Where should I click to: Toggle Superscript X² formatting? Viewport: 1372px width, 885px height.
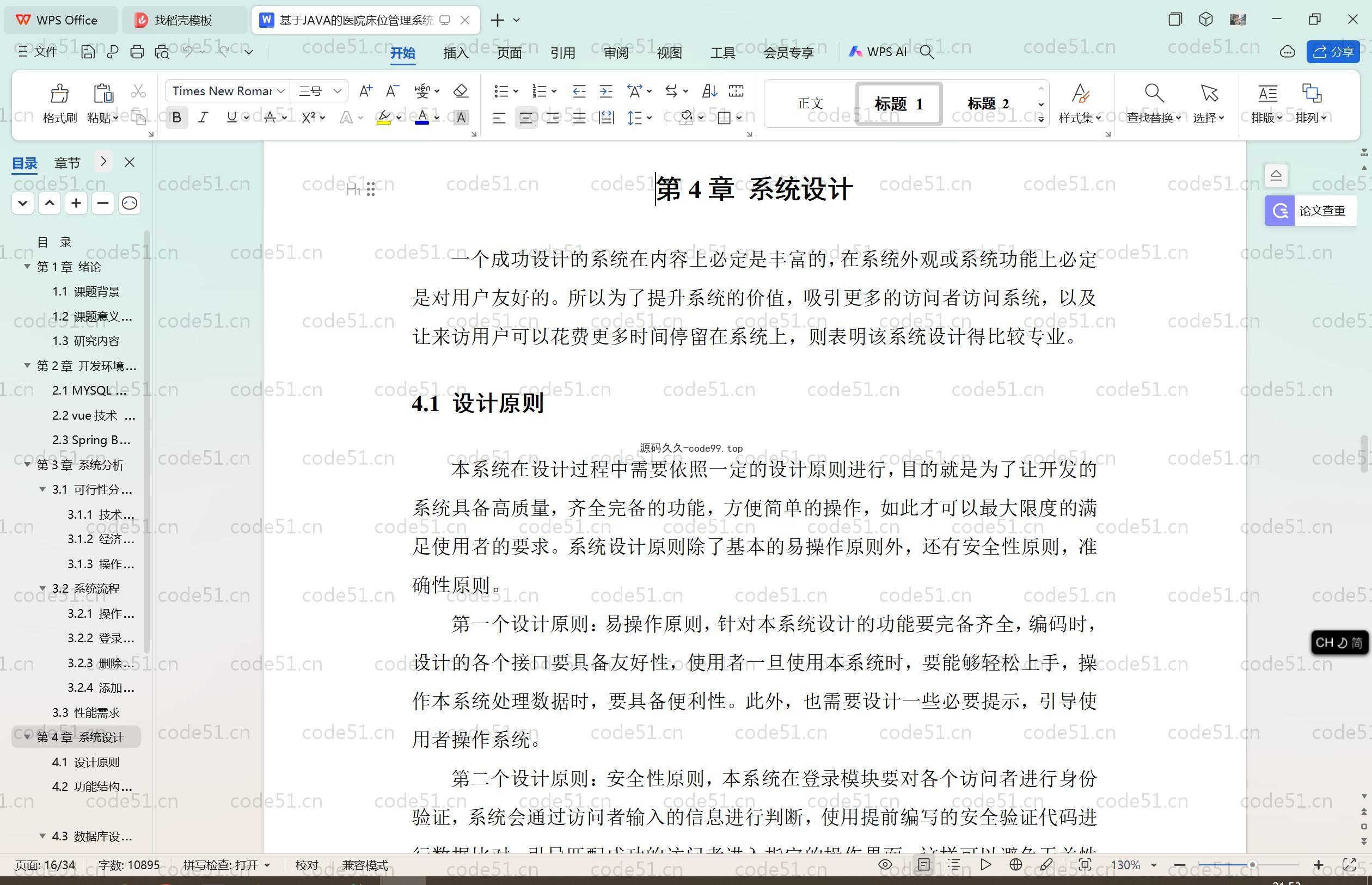(x=308, y=118)
